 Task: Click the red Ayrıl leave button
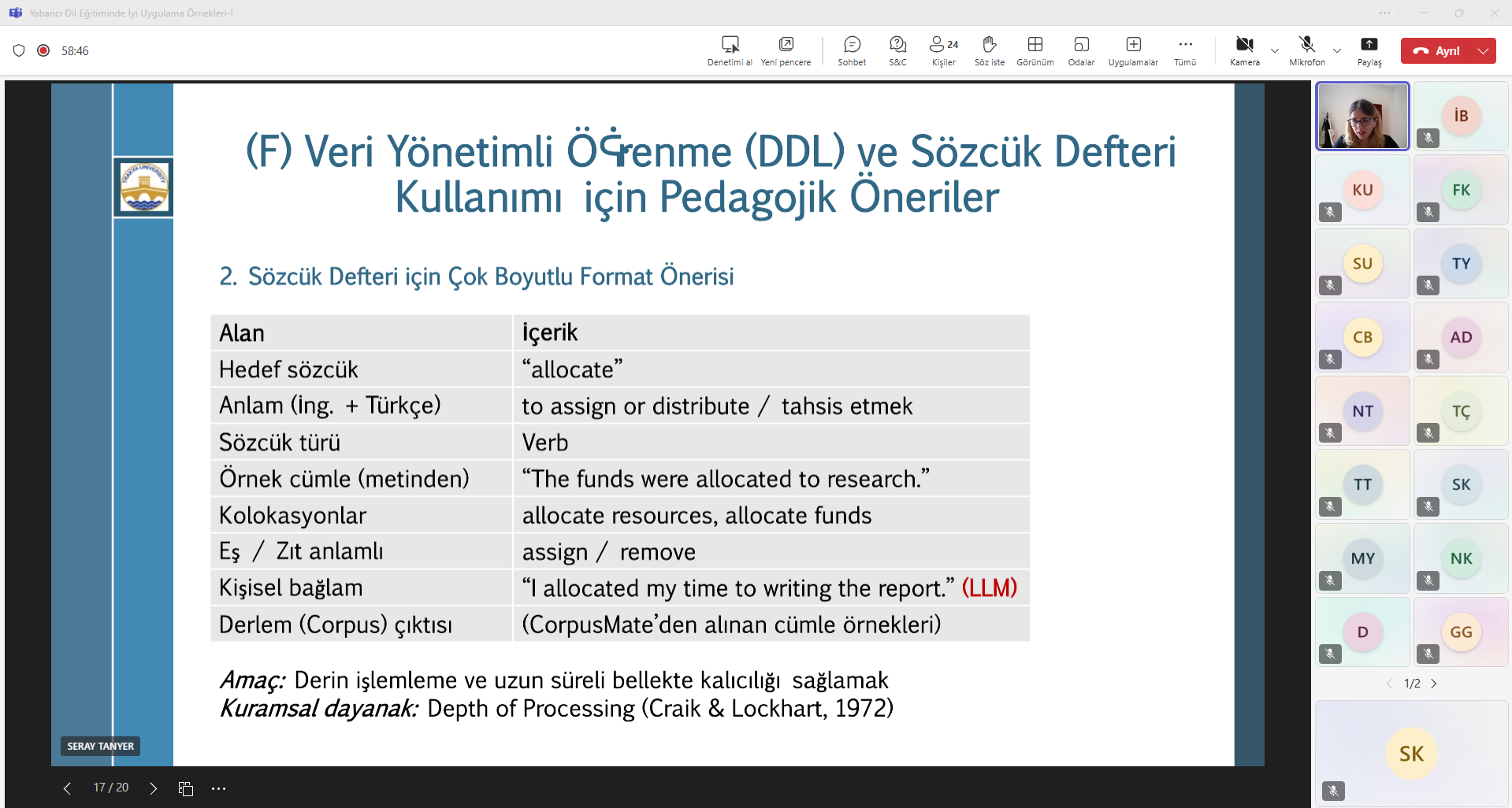(x=1437, y=51)
